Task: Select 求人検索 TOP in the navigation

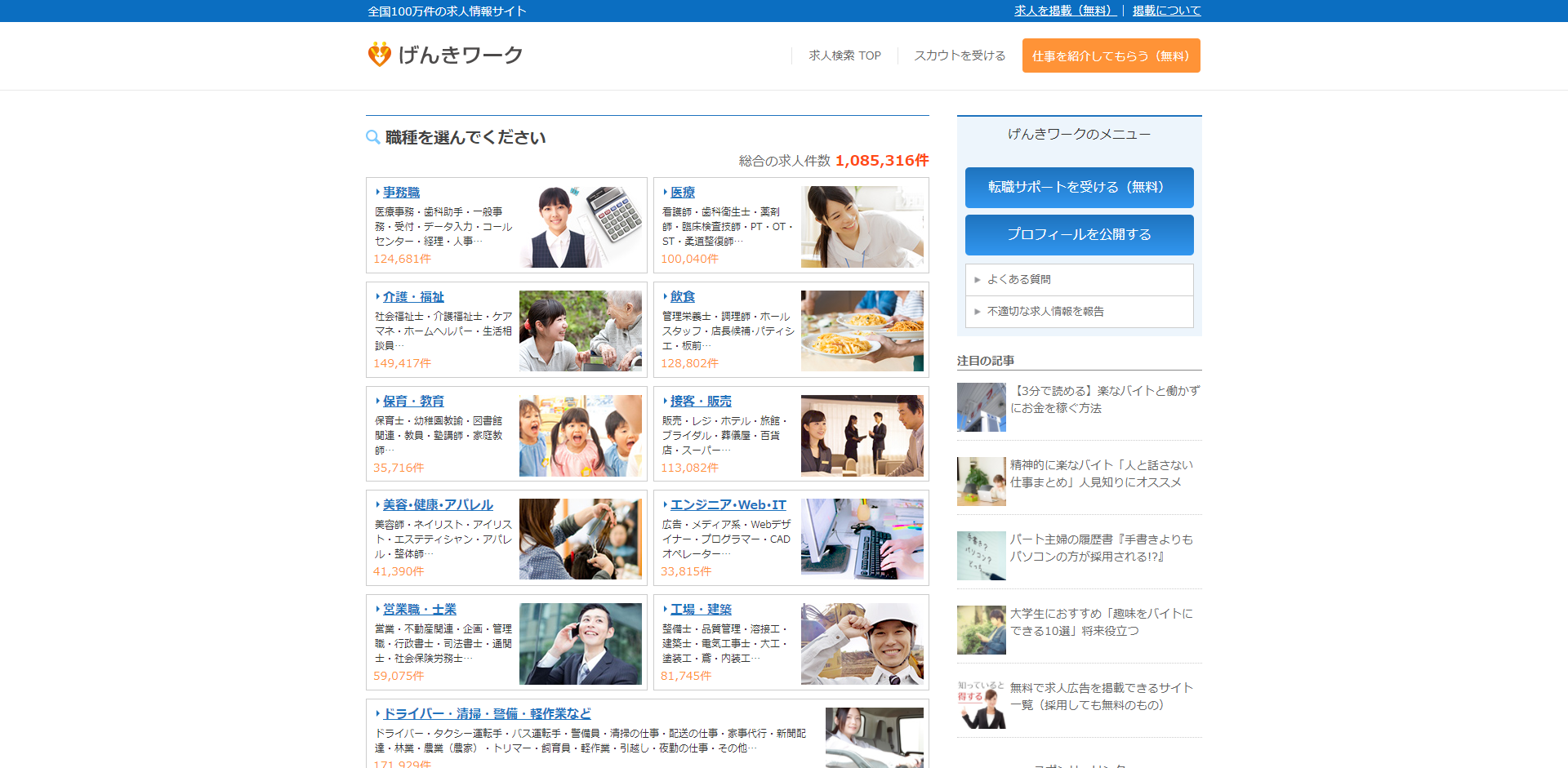Action: tap(844, 55)
